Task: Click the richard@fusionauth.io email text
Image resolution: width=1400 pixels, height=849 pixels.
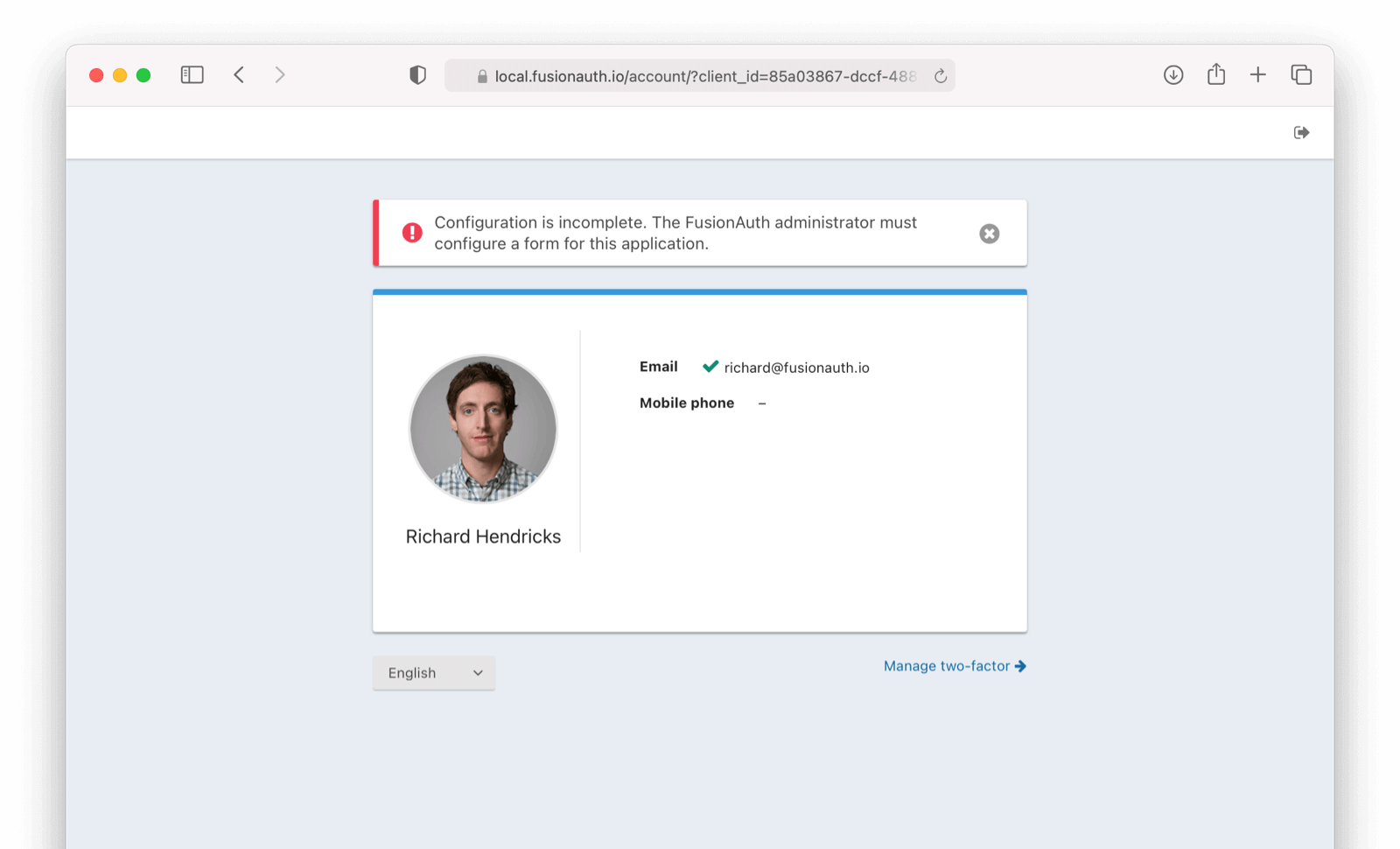Action: coord(797,368)
